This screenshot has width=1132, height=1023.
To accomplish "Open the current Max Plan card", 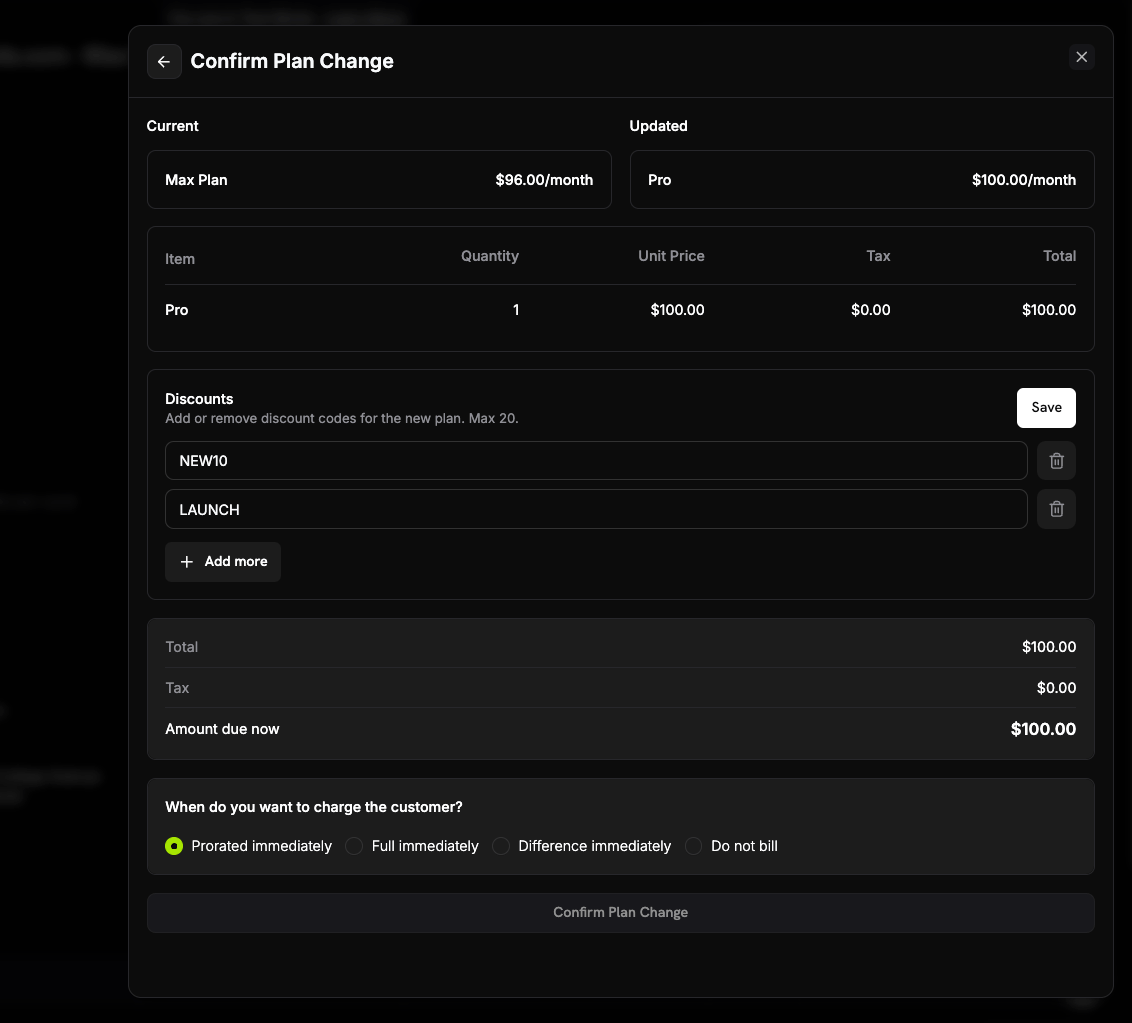I will point(379,180).
